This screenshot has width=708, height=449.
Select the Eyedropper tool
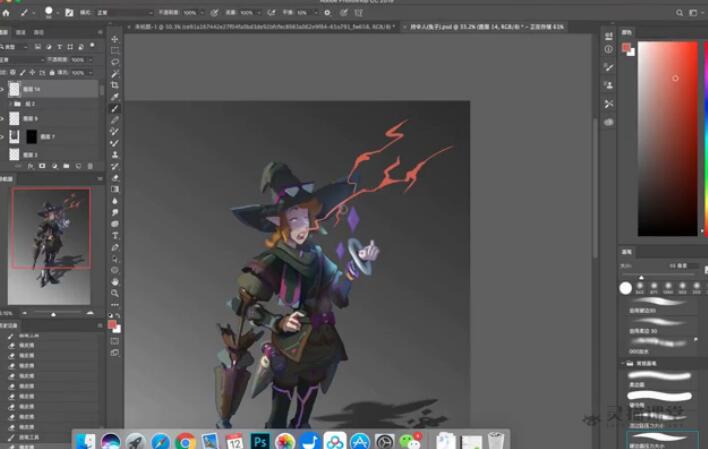coord(115,97)
